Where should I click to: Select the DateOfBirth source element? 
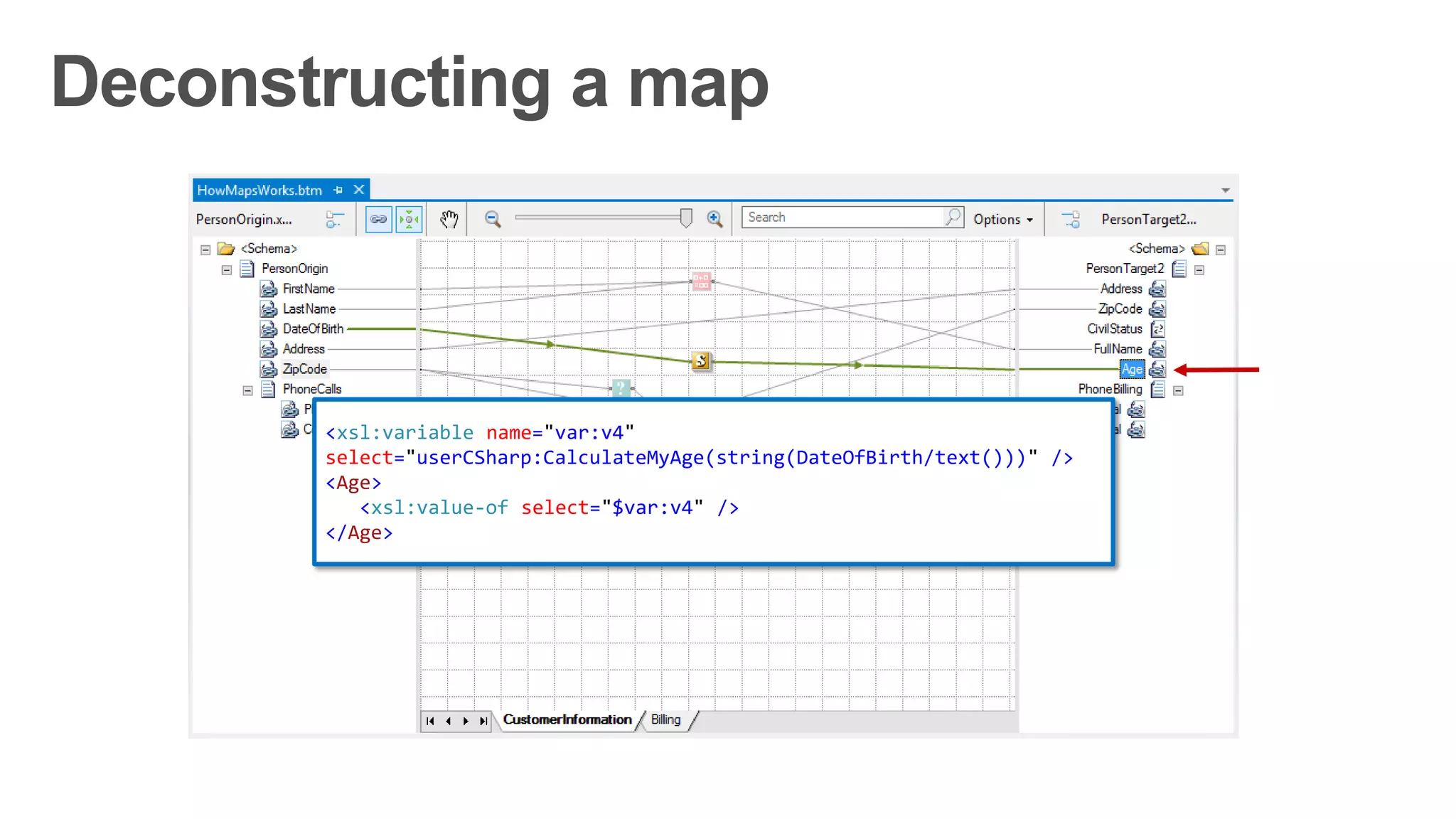point(313,328)
